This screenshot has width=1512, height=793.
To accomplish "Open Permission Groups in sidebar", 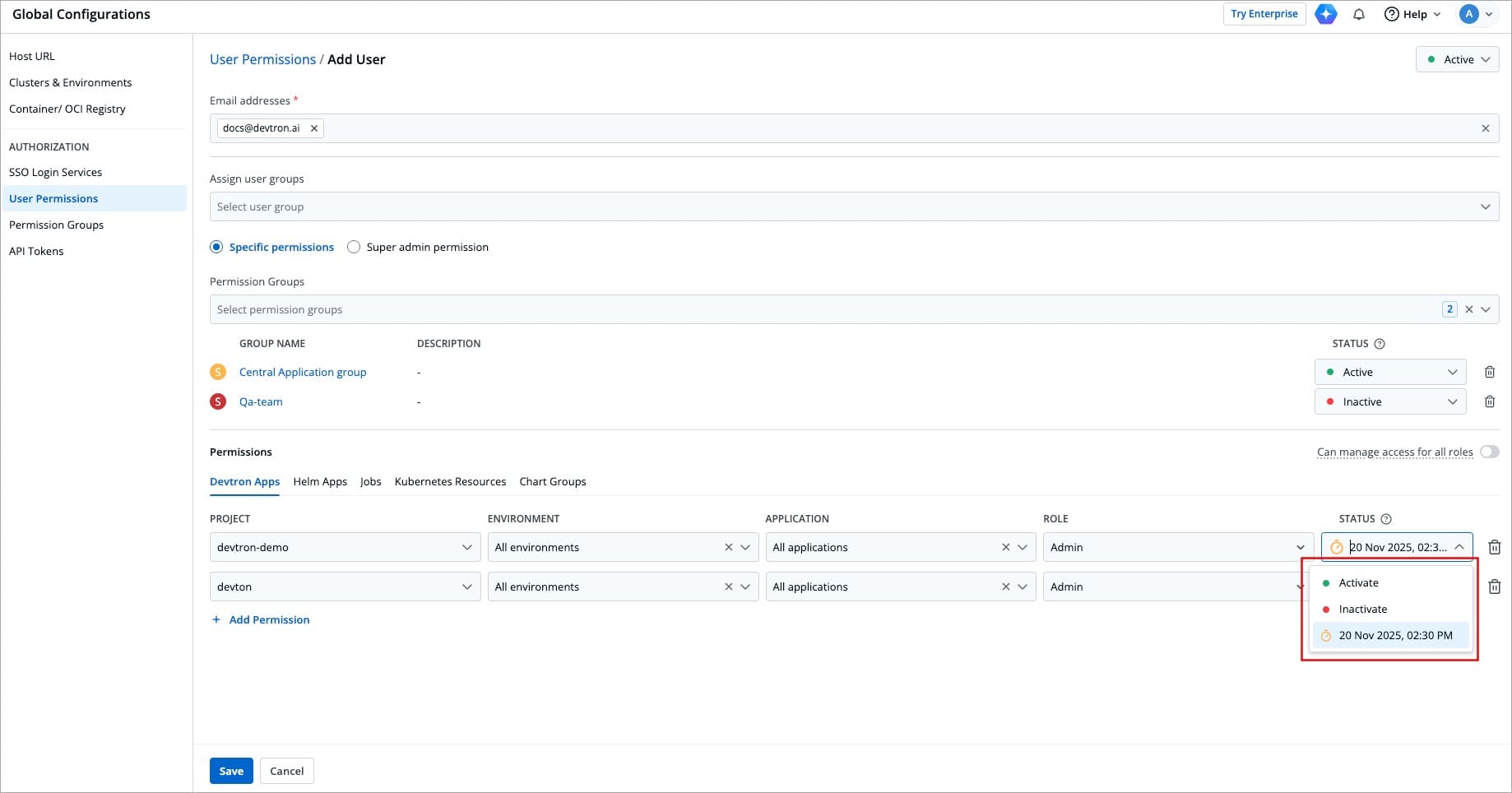I will click(x=56, y=225).
